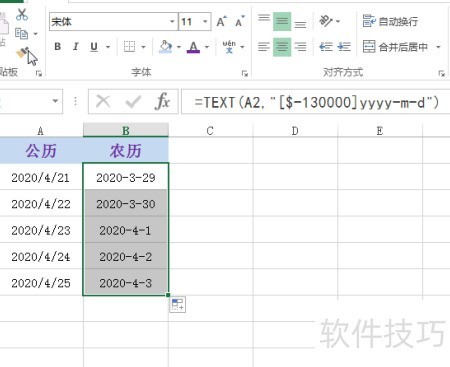Open font settings dialog launcher
Image resolution: width=450 pixels, height=367 pixels.
(245, 73)
